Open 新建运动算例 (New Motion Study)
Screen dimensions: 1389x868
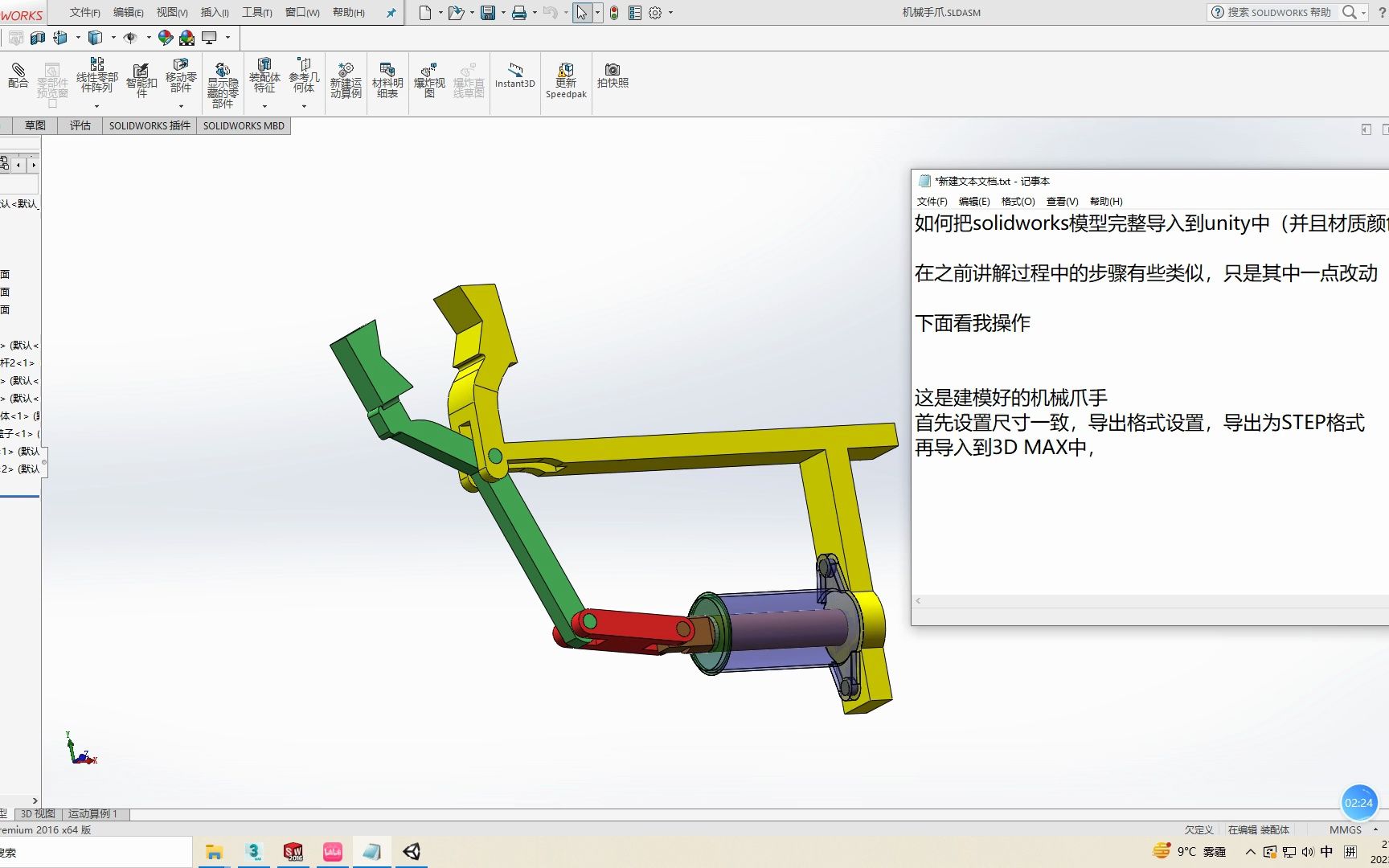click(x=346, y=78)
